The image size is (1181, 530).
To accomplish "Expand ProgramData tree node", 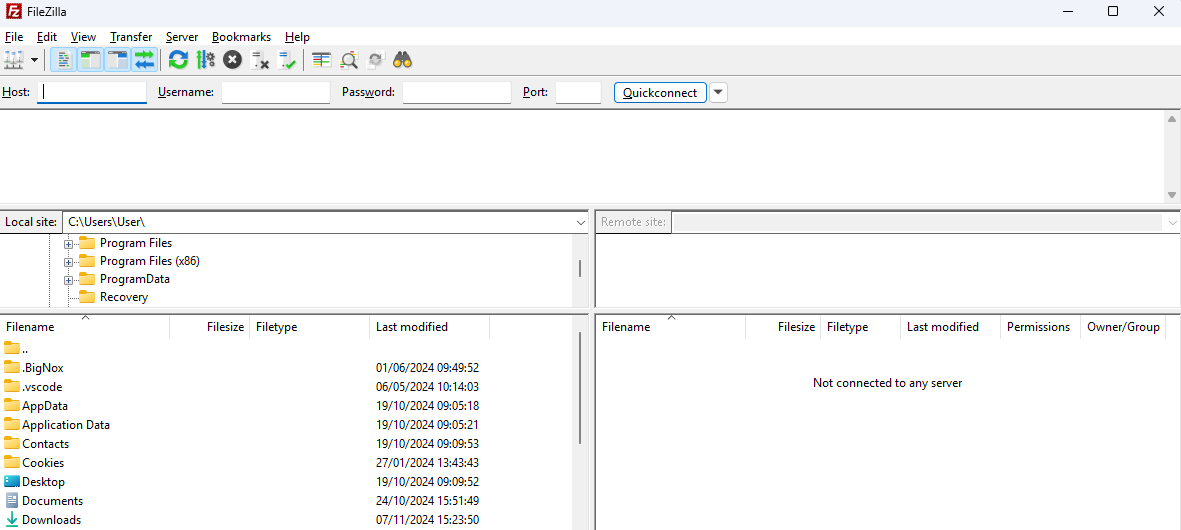I will click(69, 280).
